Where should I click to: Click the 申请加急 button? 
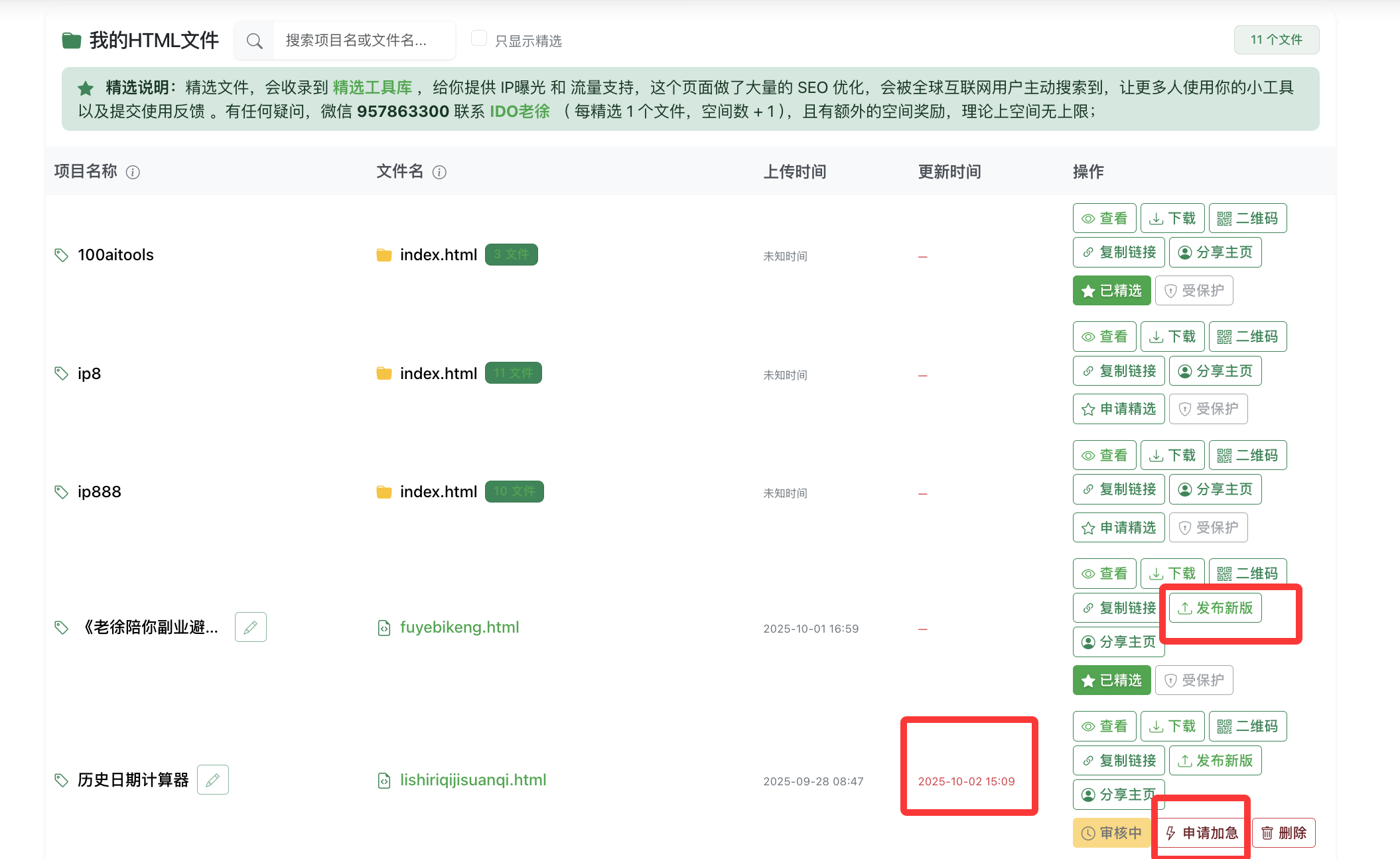(x=1202, y=833)
